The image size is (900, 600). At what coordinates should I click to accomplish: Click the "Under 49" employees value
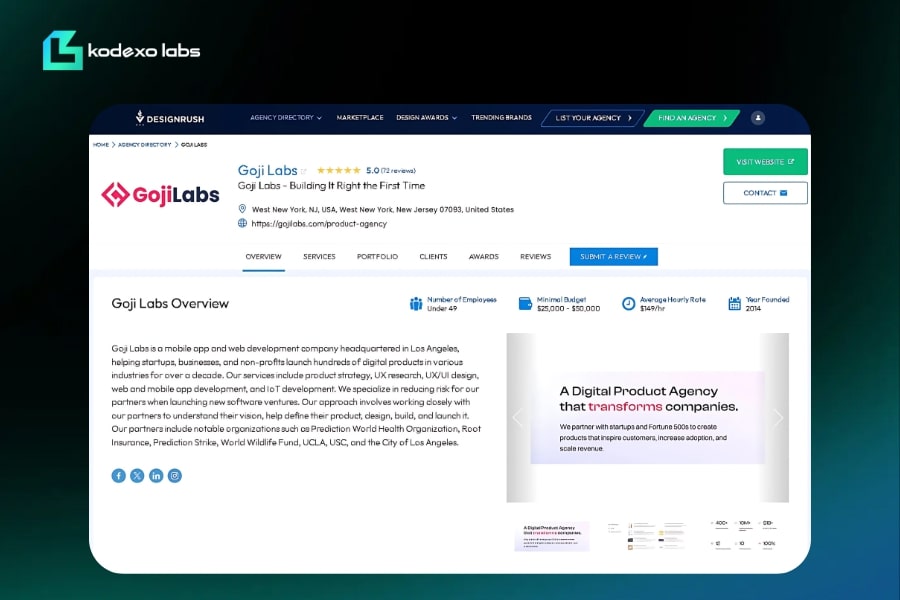442,308
